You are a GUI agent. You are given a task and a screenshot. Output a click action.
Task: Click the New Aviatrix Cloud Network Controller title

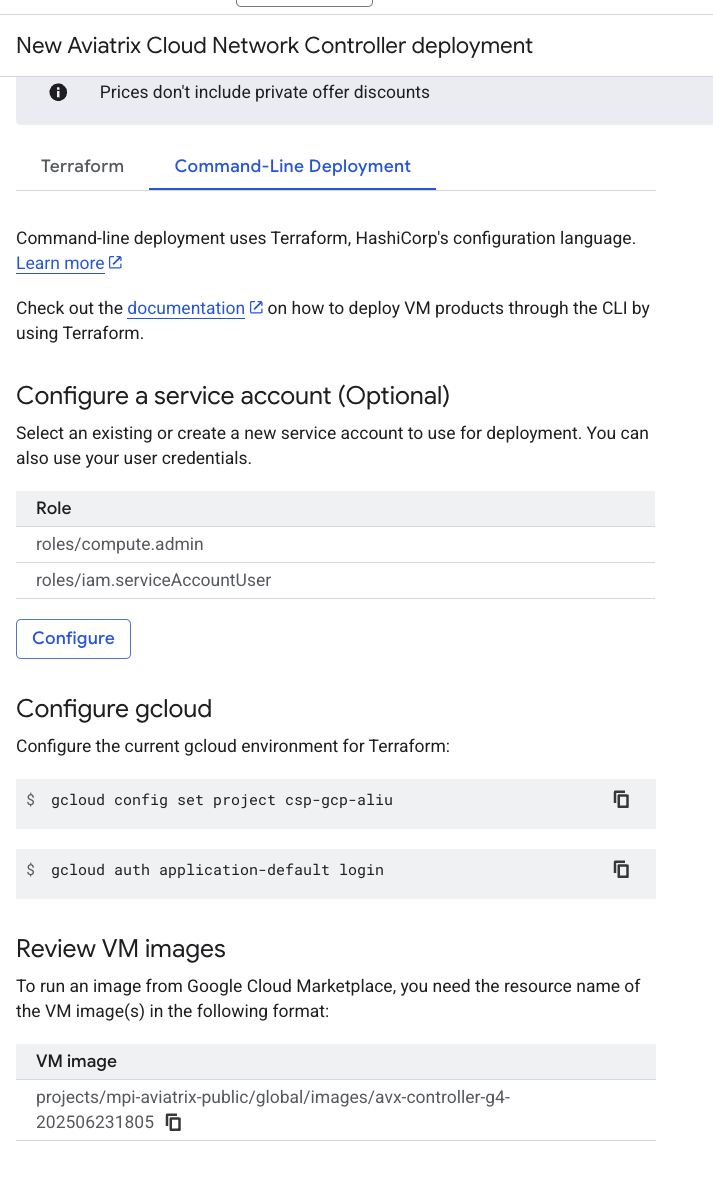click(x=274, y=46)
